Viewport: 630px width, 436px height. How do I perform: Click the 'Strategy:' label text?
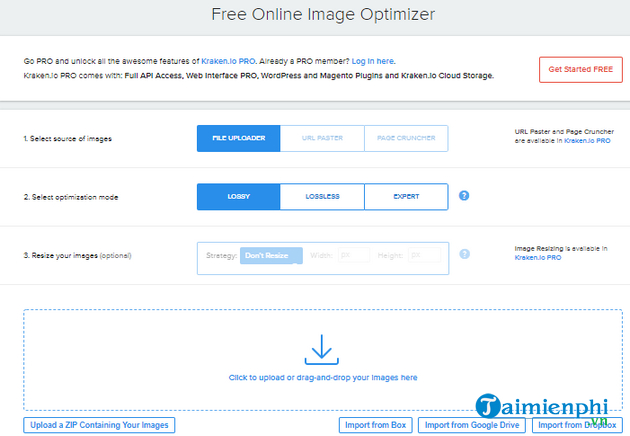(221, 256)
